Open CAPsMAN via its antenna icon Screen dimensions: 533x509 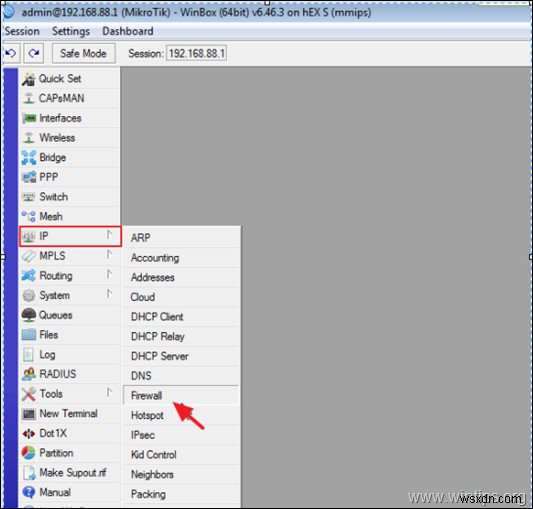pyautogui.click(x=29, y=99)
